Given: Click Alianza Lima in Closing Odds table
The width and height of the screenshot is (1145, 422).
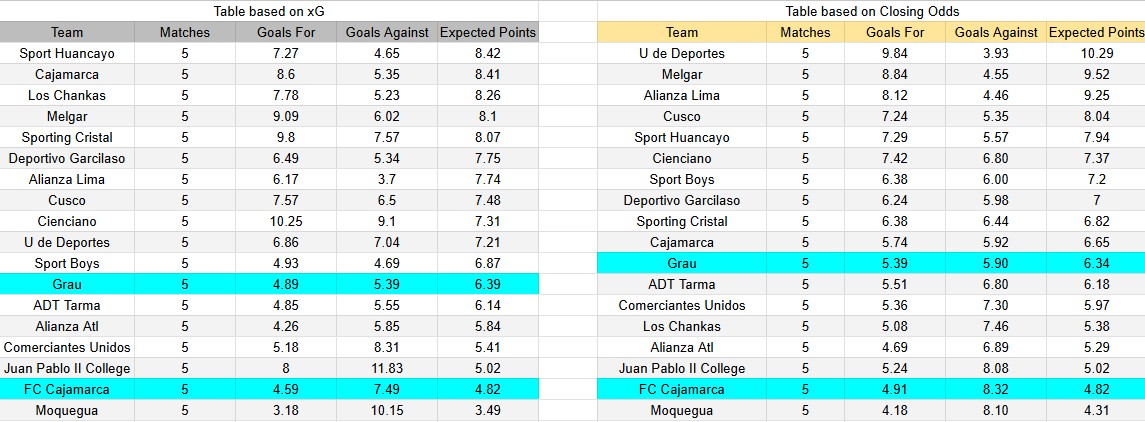Looking at the screenshot, I should (x=681, y=95).
